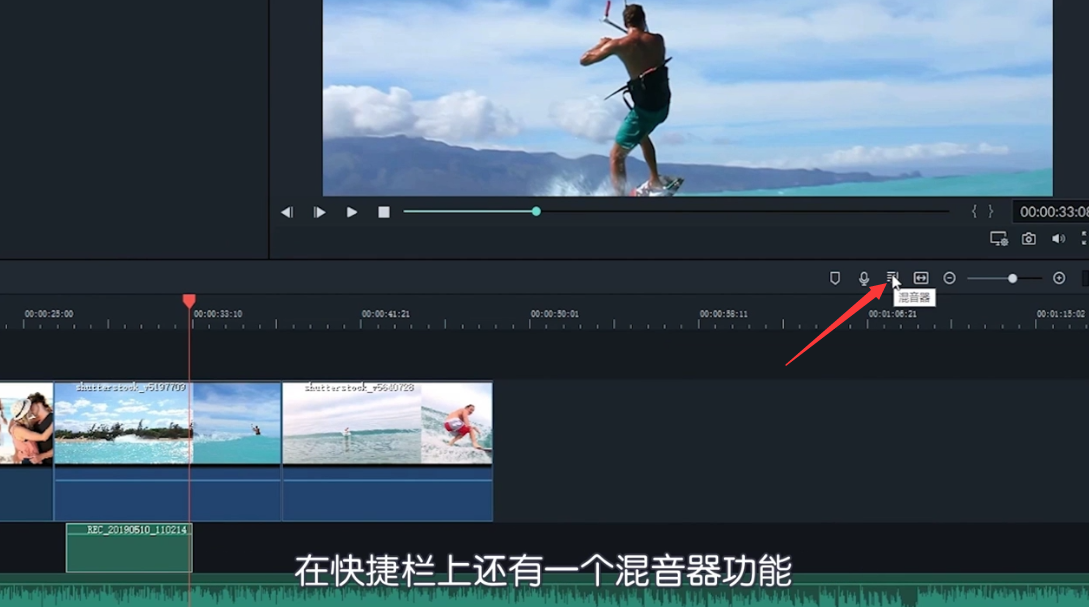Start voiceover recording with the microphone icon

click(863, 278)
